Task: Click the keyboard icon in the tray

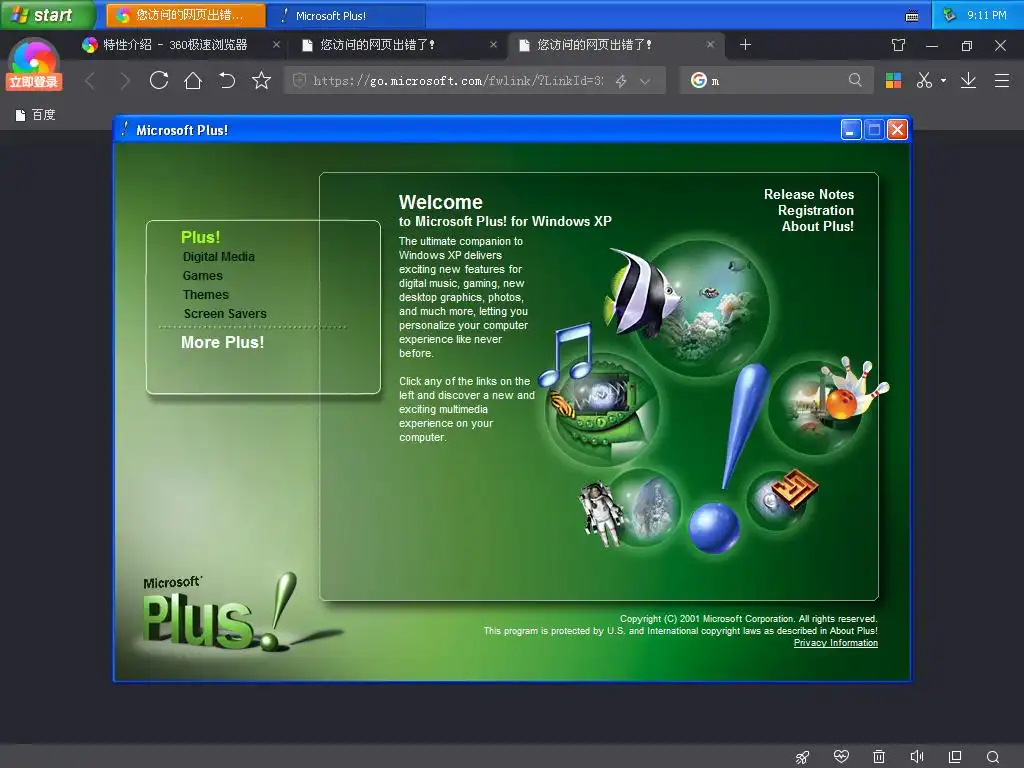Action: pyautogui.click(x=912, y=16)
